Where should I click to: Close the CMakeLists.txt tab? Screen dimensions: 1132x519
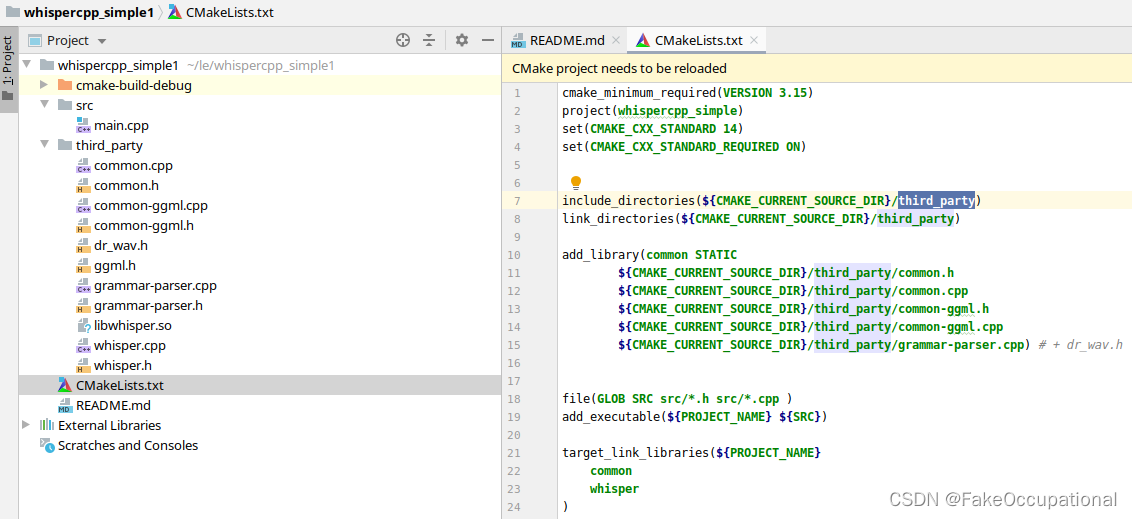click(754, 40)
